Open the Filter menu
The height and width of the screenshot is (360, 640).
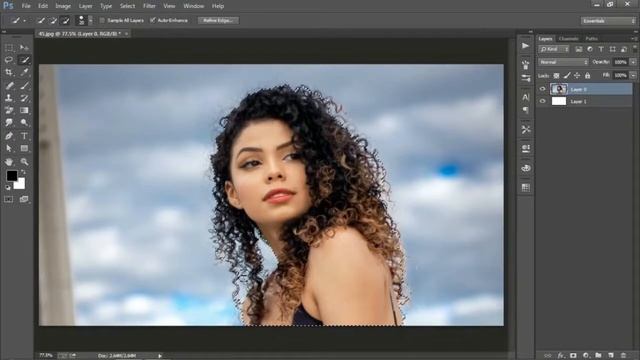[149, 6]
